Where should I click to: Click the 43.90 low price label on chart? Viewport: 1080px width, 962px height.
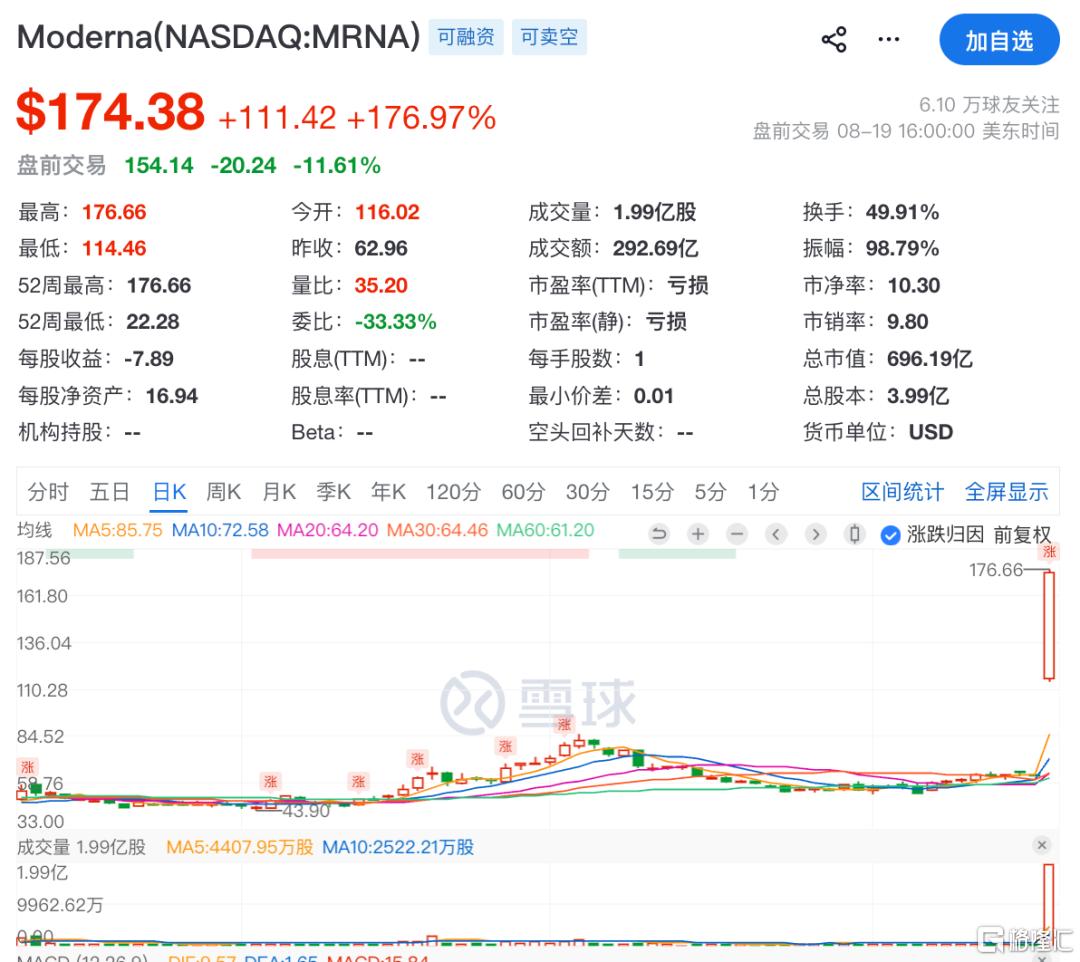(307, 811)
